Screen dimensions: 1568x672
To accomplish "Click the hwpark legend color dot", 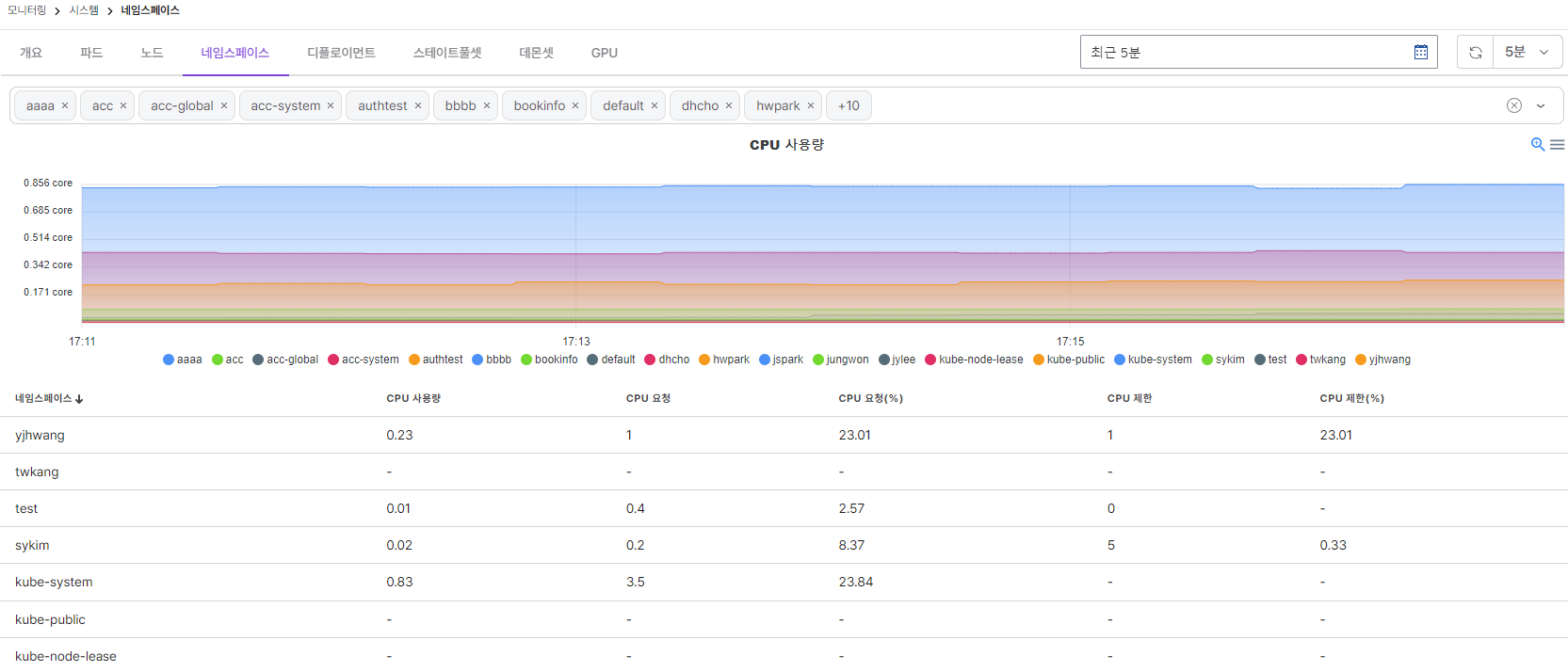I will (x=704, y=360).
